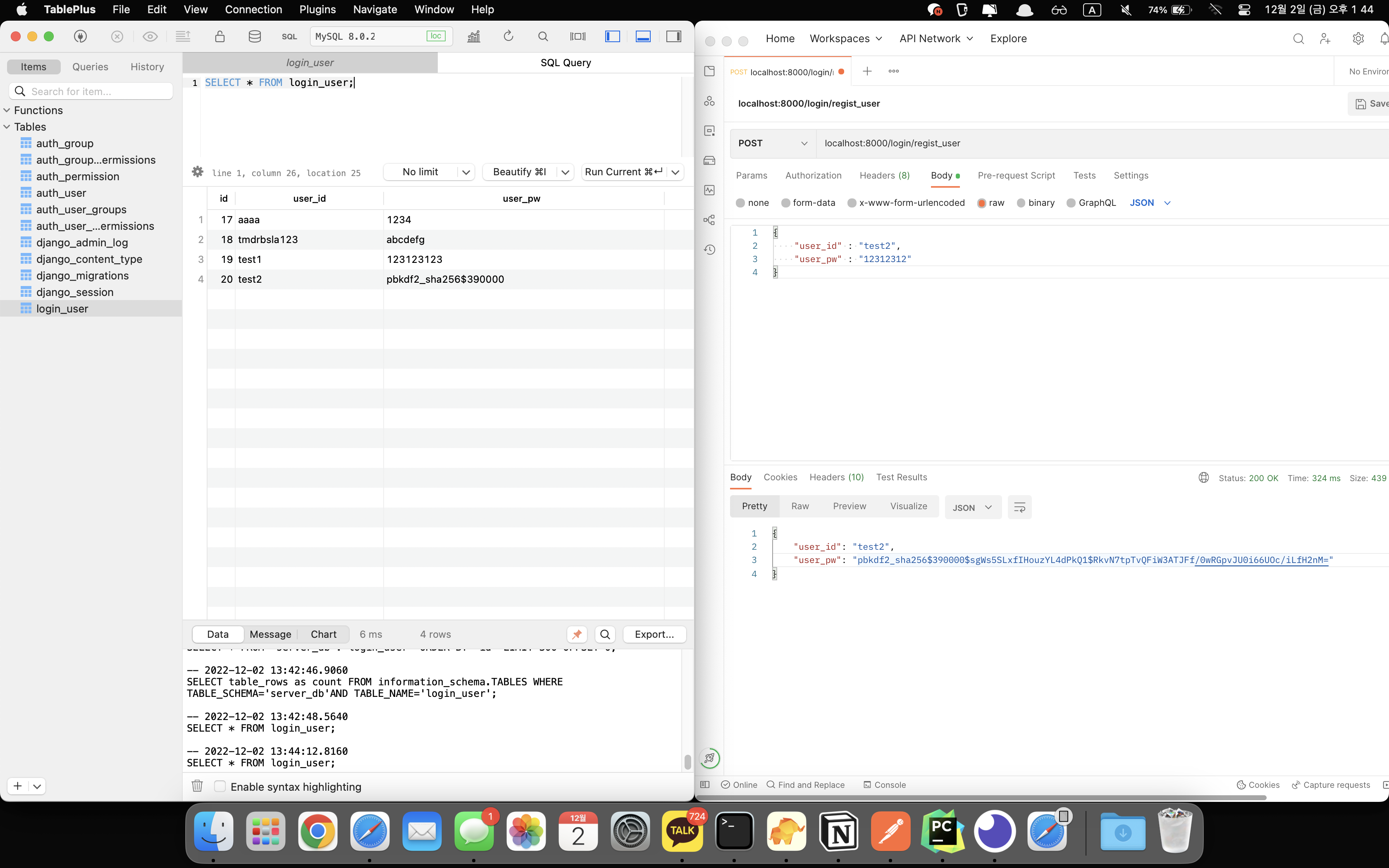1389x868 pixels.
Task: Open the response JSON format dropdown
Action: [x=972, y=507]
